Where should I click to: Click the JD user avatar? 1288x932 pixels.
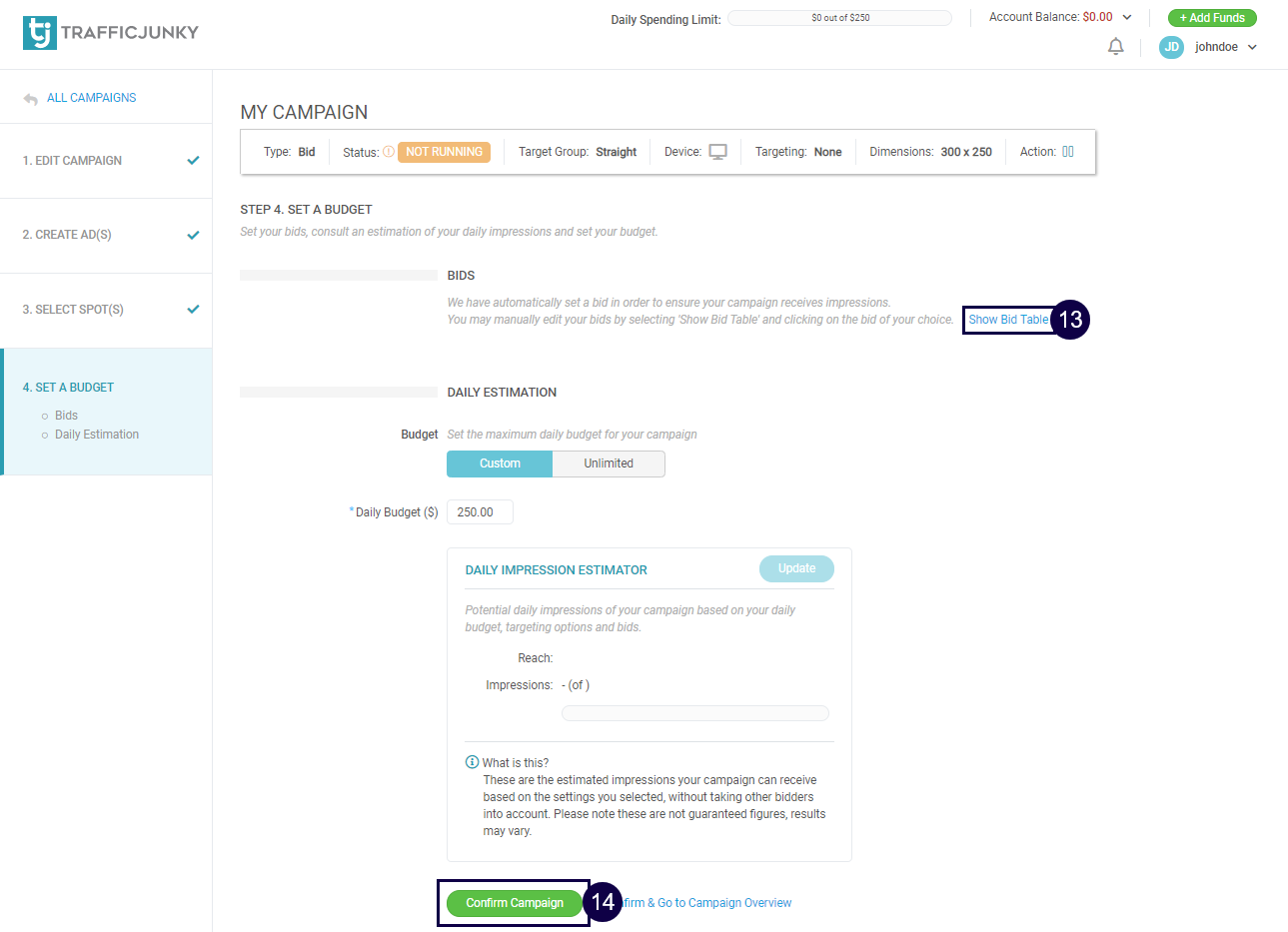pyautogui.click(x=1171, y=47)
